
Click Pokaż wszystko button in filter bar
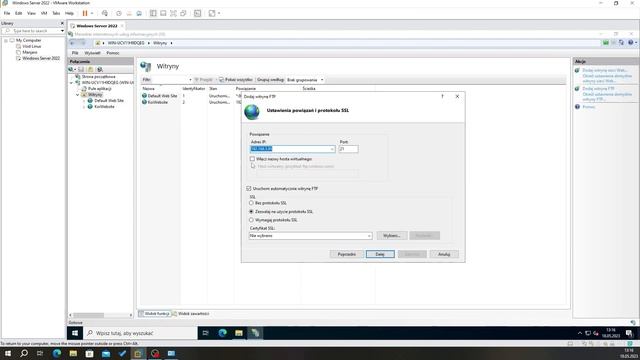(x=236, y=80)
